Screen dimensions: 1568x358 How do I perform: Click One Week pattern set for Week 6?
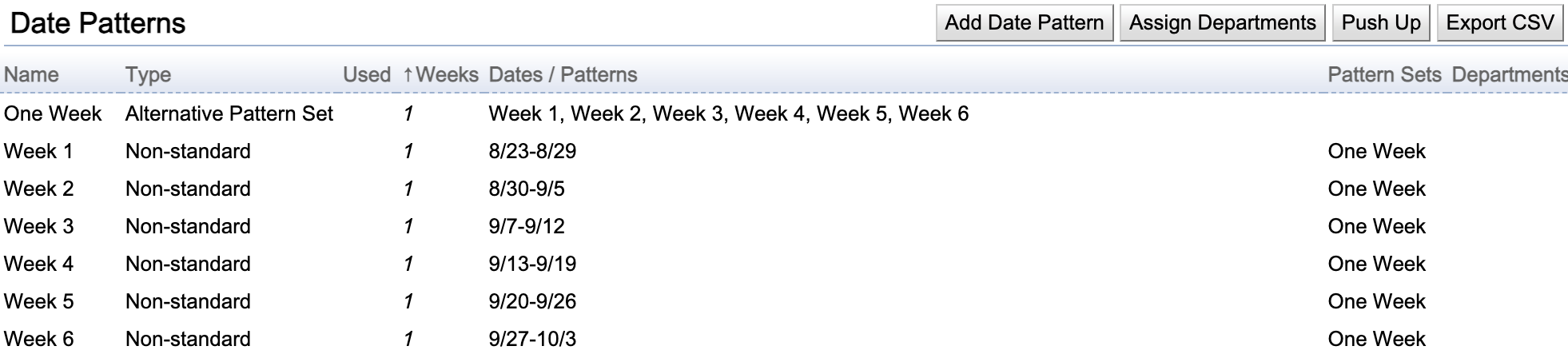click(1376, 339)
